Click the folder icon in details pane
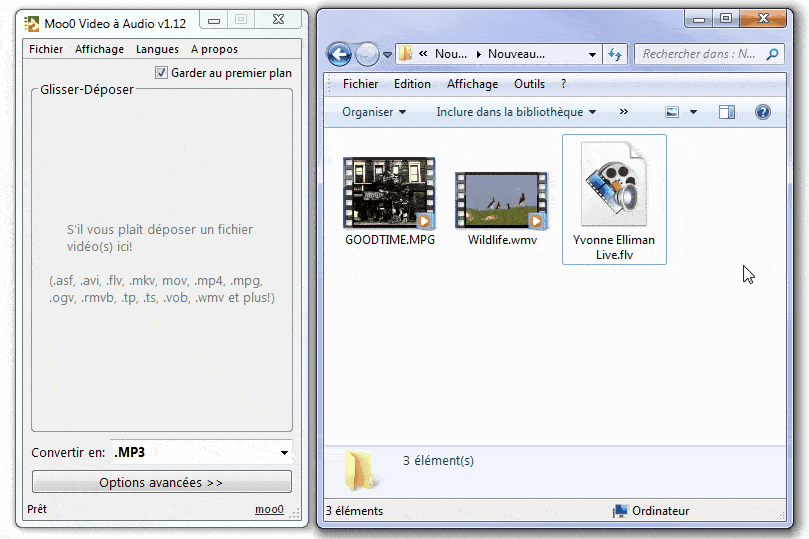Screen dimensions: 809x539 (x=360, y=469)
